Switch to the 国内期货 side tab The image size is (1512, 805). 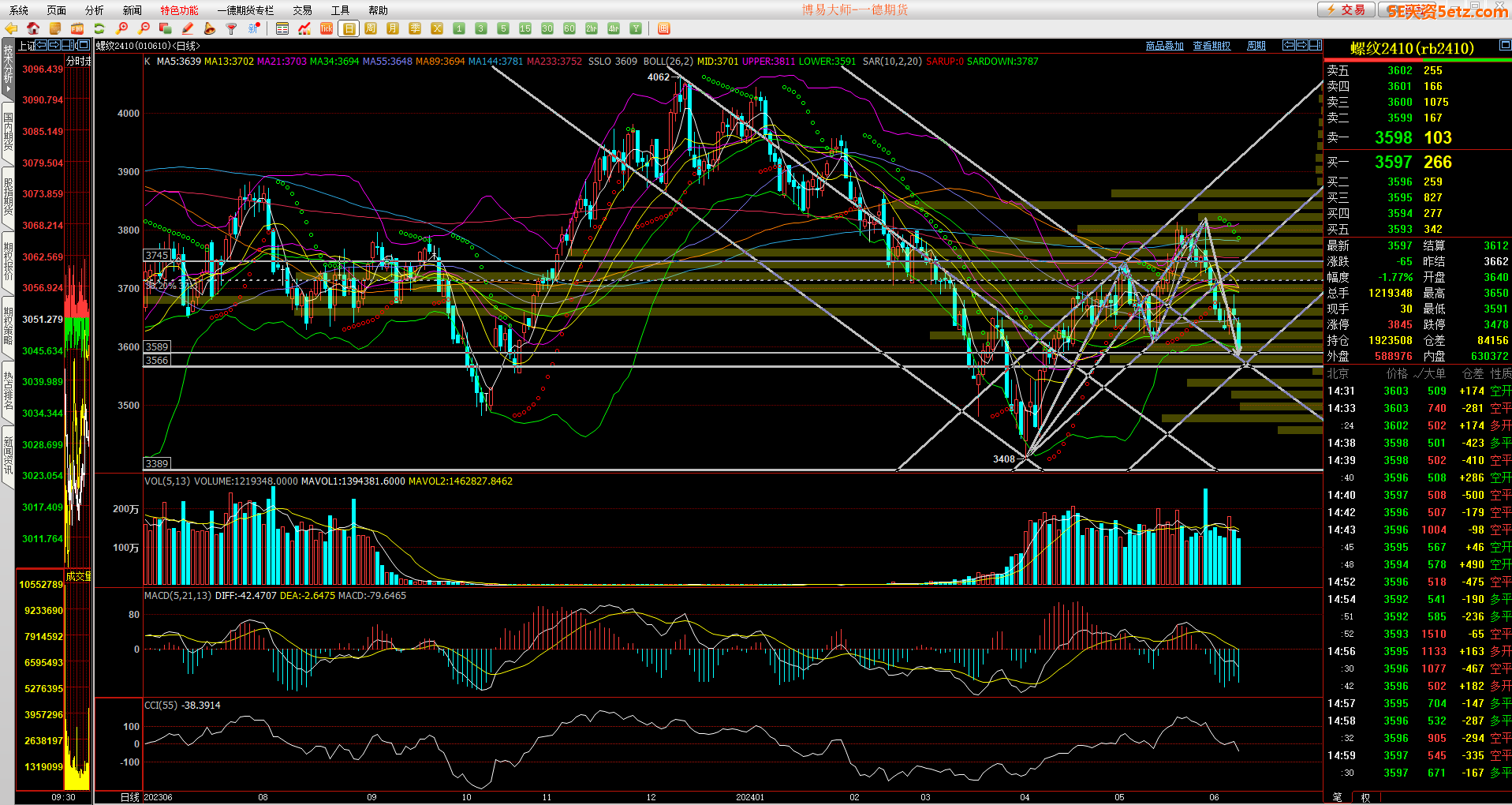coord(8,132)
